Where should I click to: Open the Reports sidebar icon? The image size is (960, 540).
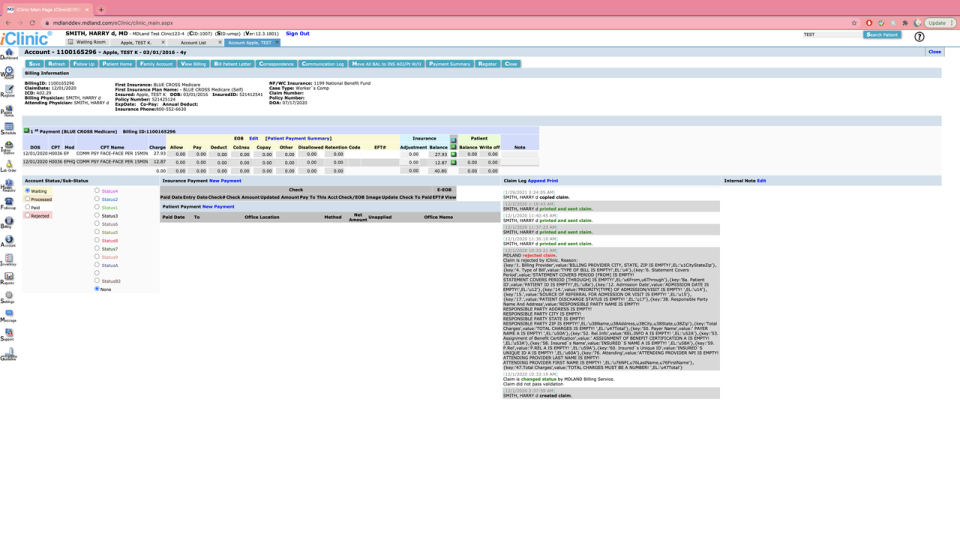click(9, 279)
